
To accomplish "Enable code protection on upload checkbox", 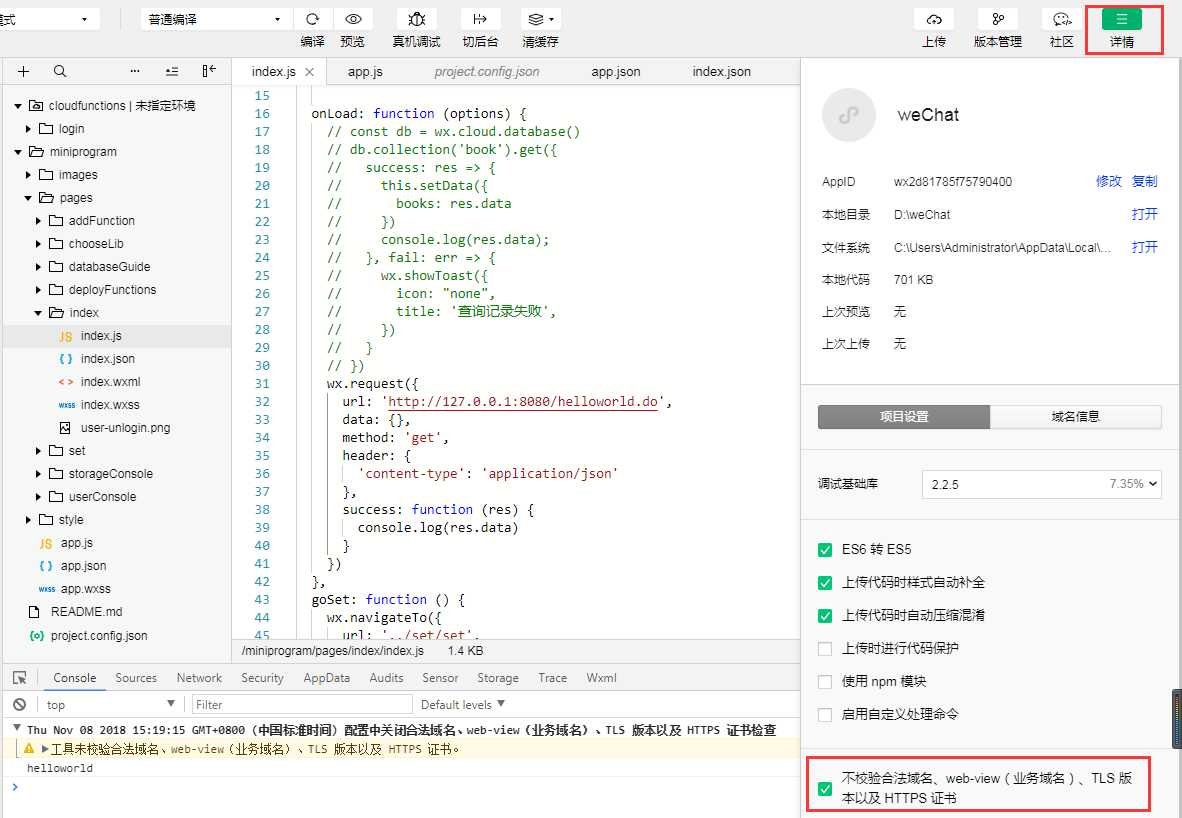I will click(x=825, y=648).
